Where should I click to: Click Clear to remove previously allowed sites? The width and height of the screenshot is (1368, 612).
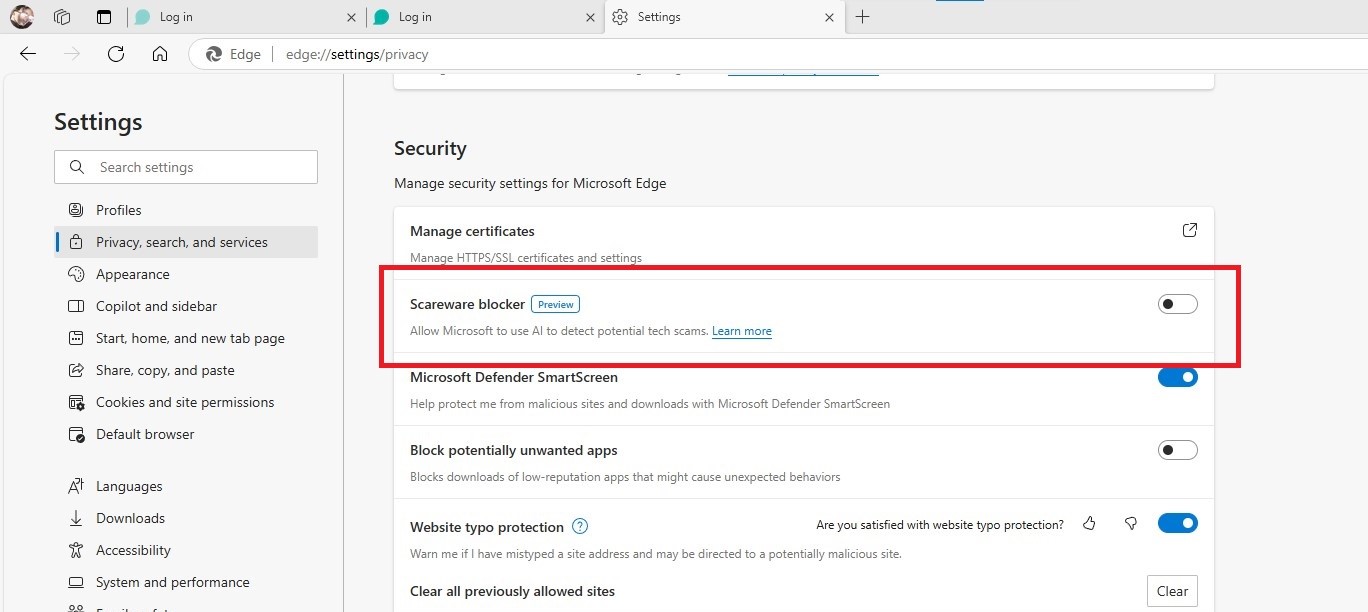pyautogui.click(x=1171, y=590)
